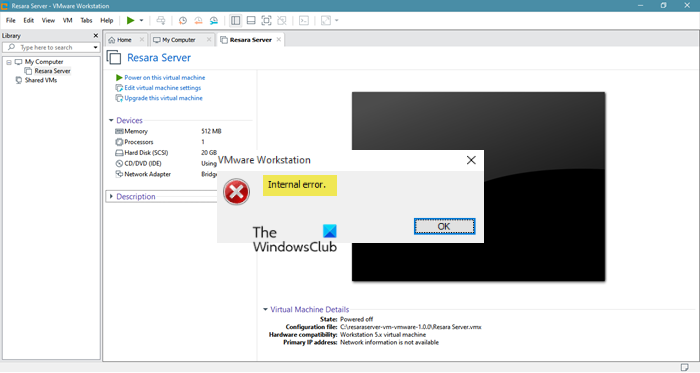The image size is (700, 373).
Task: Take a snapshot with the clock icon
Action: click(x=183, y=21)
